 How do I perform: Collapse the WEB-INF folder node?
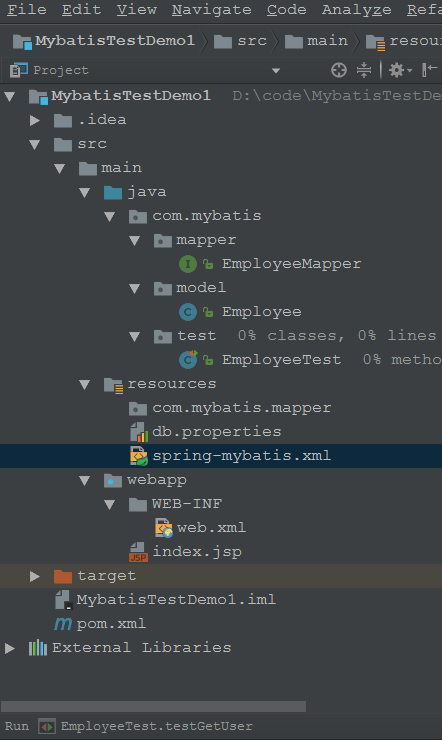[x=110, y=505]
